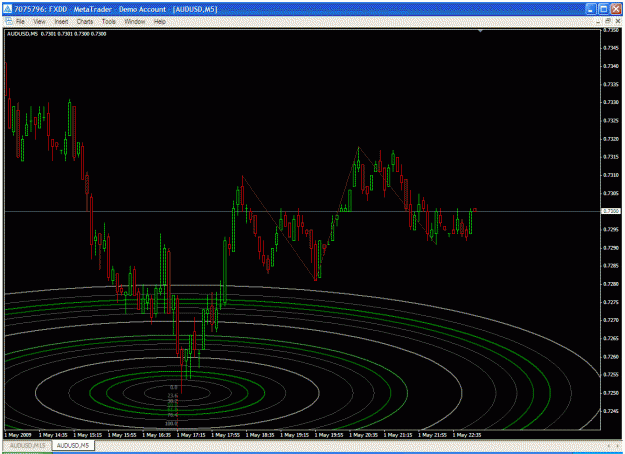Click the chart document icon beside File menu

(x=9, y=21)
